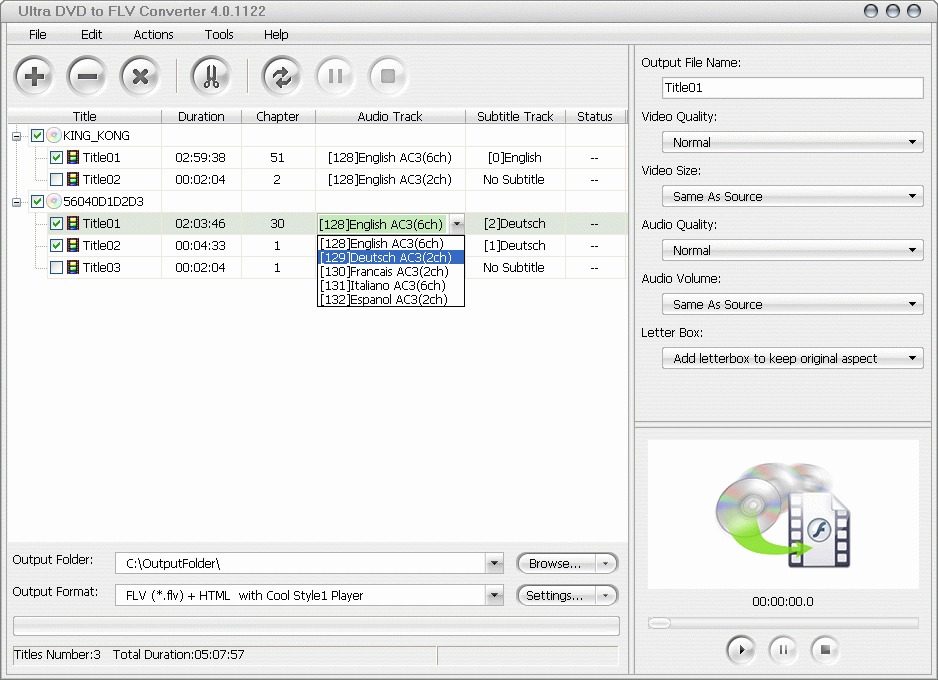The width and height of the screenshot is (938, 680).
Task: Click the 56040D1D2D3 disc icon
Action: click(54, 202)
